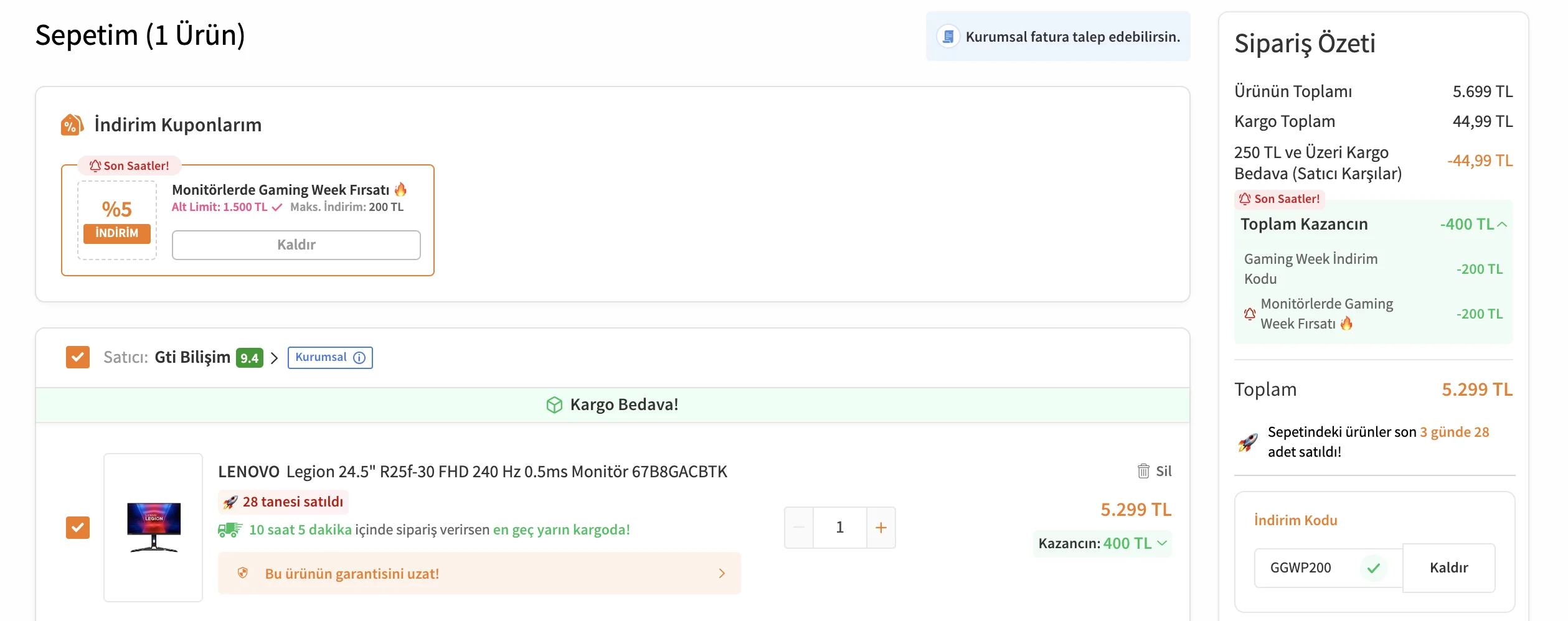Click the rocket icon beside 28 tanesi satıldı
The width and height of the screenshot is (1568, 621).
coord(230,502)
